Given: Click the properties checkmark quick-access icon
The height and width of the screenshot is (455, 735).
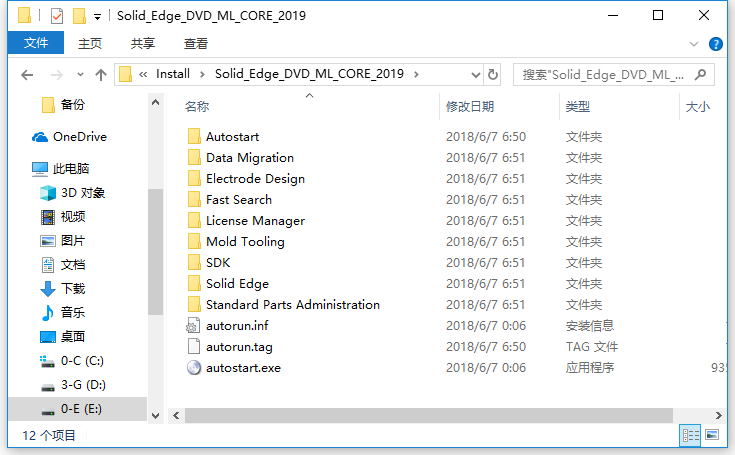Looking at the screenshot, I should point(57,16).
